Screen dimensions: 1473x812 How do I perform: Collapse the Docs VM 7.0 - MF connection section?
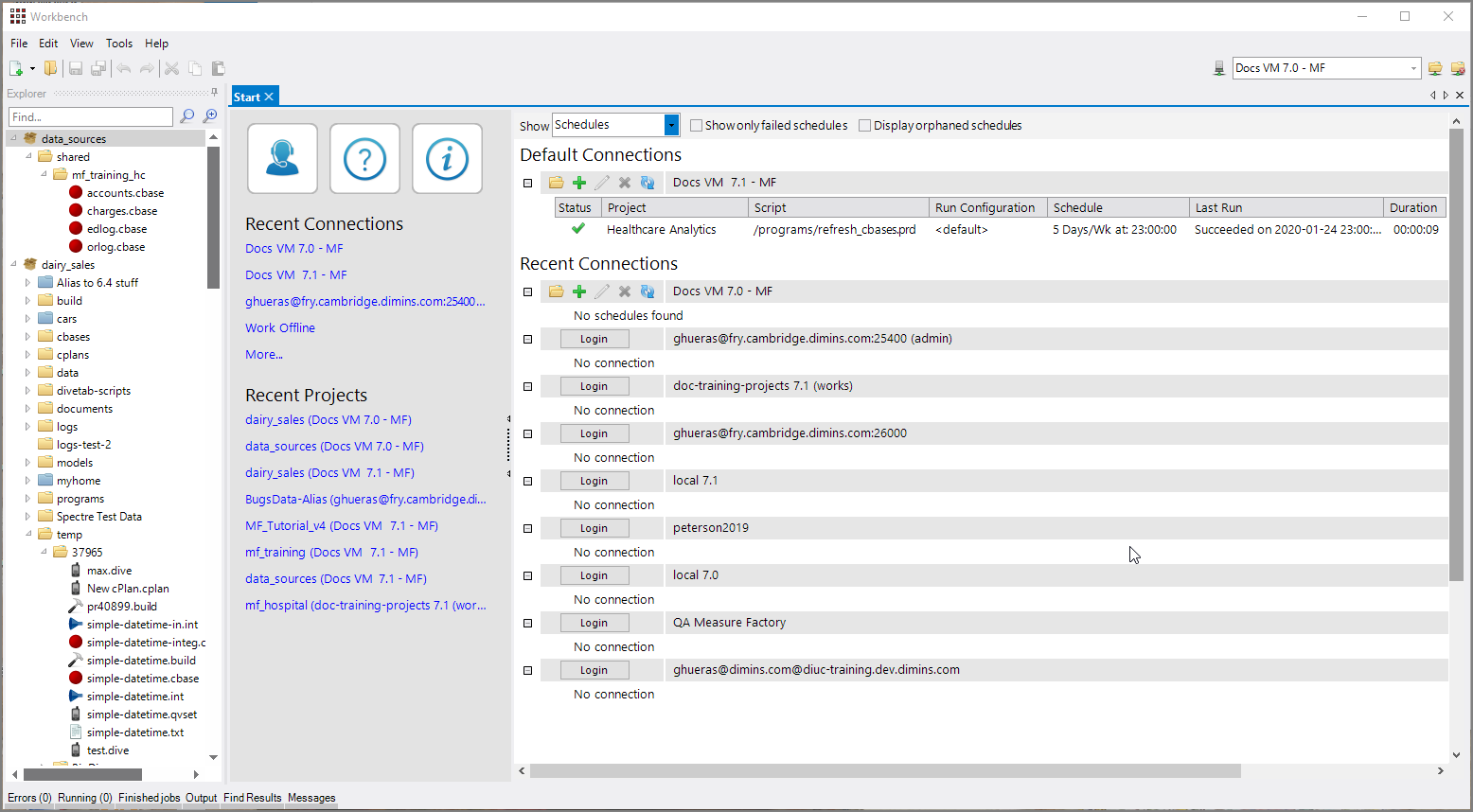[527, 291]
